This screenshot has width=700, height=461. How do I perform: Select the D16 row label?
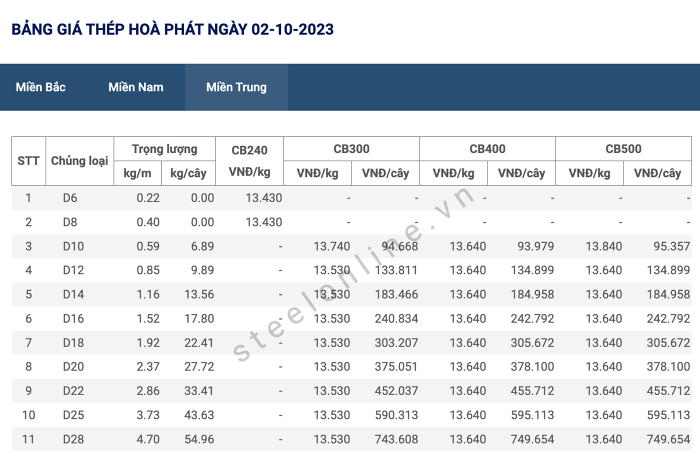click(73, 319)
